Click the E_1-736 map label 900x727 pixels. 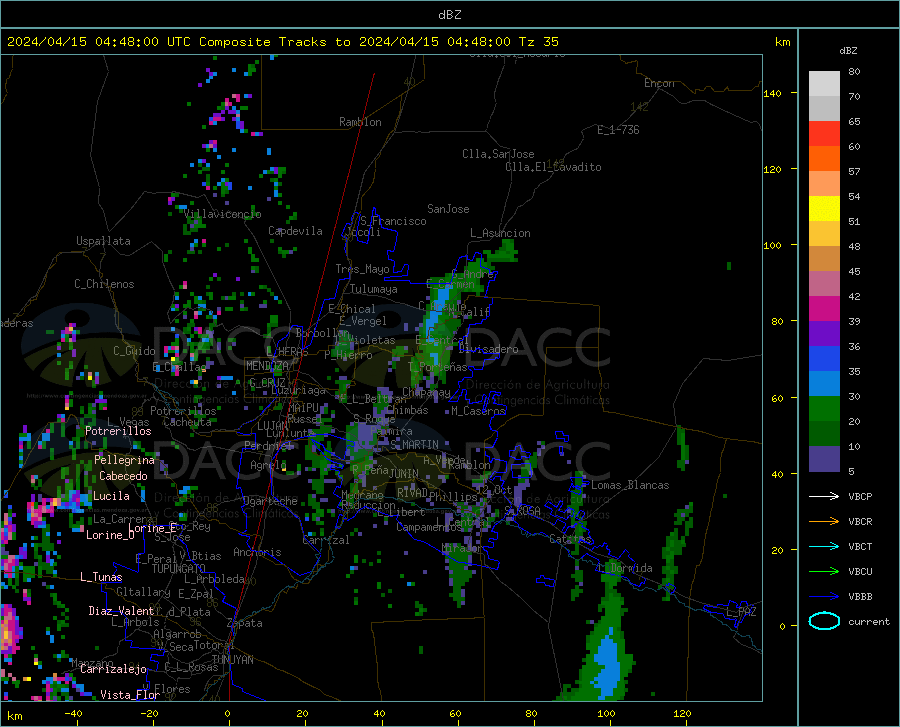[x=618, y=130]
